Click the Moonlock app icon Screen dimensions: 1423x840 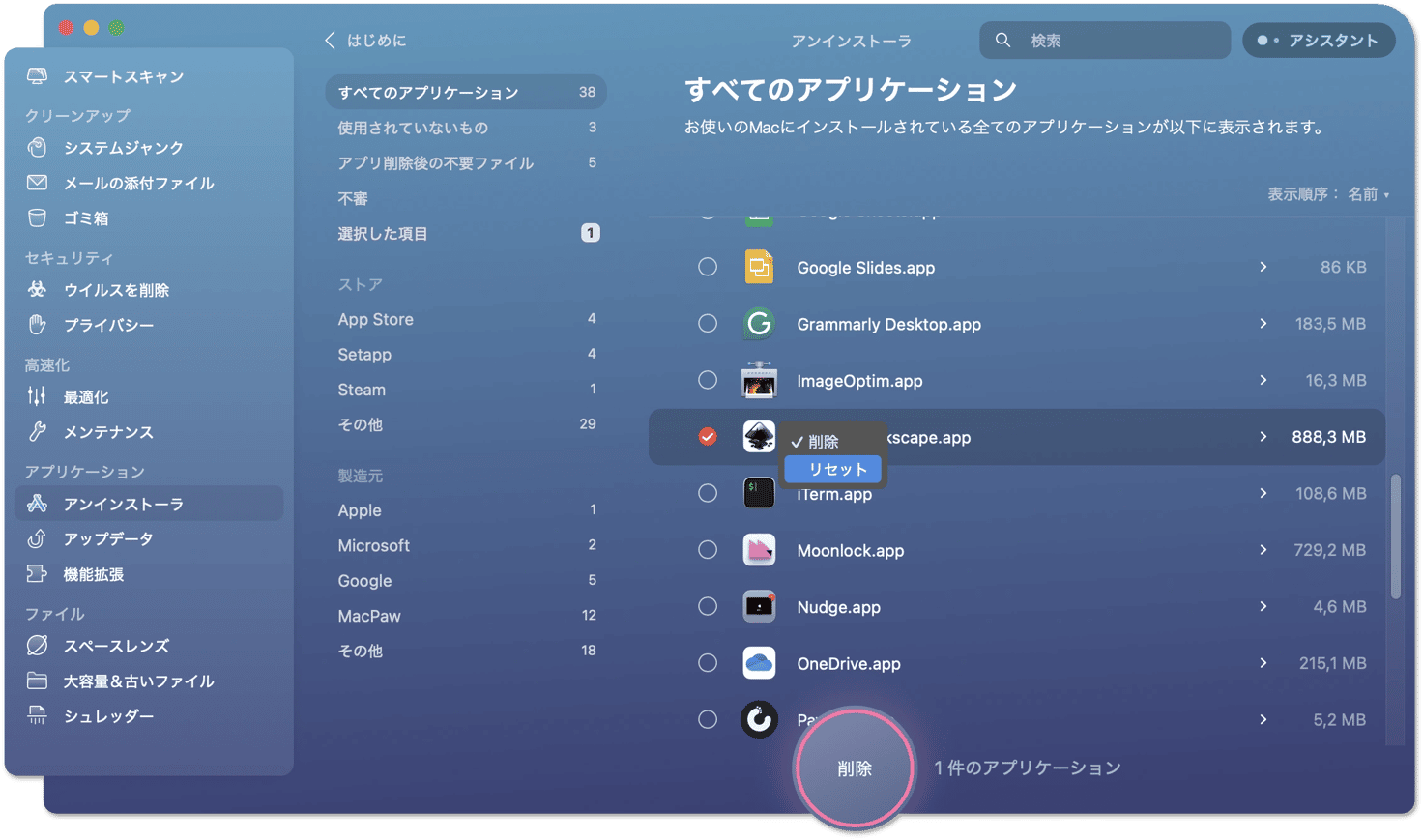coord(759,550)
